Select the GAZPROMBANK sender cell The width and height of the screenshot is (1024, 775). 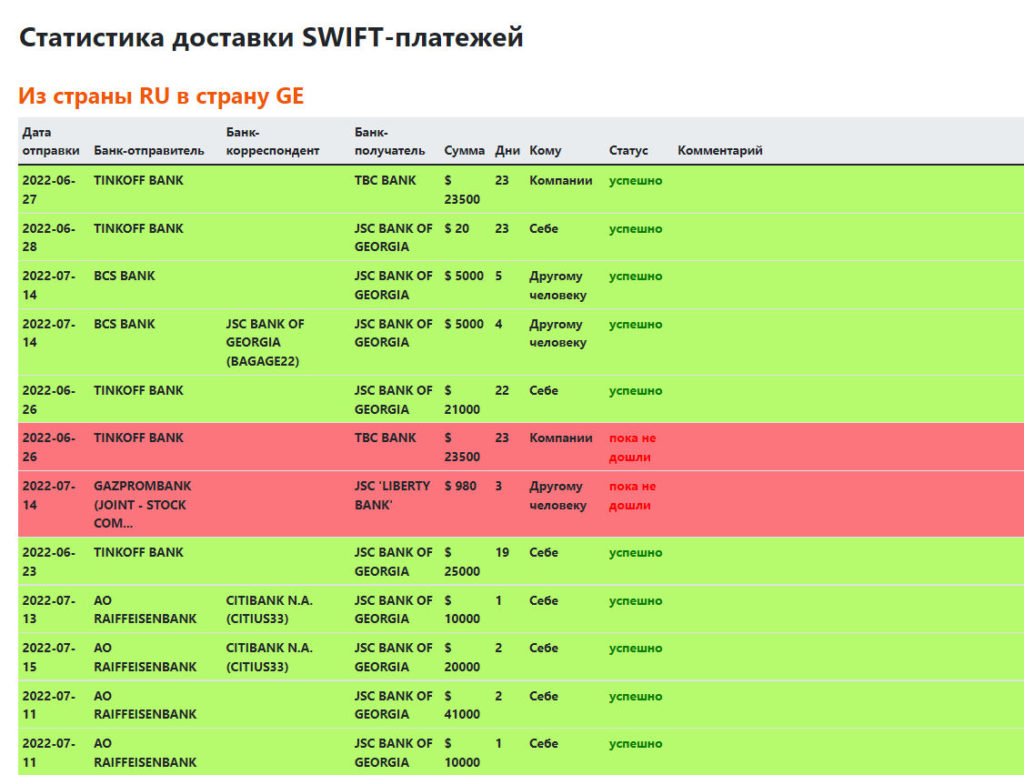[x=142, y=505]
